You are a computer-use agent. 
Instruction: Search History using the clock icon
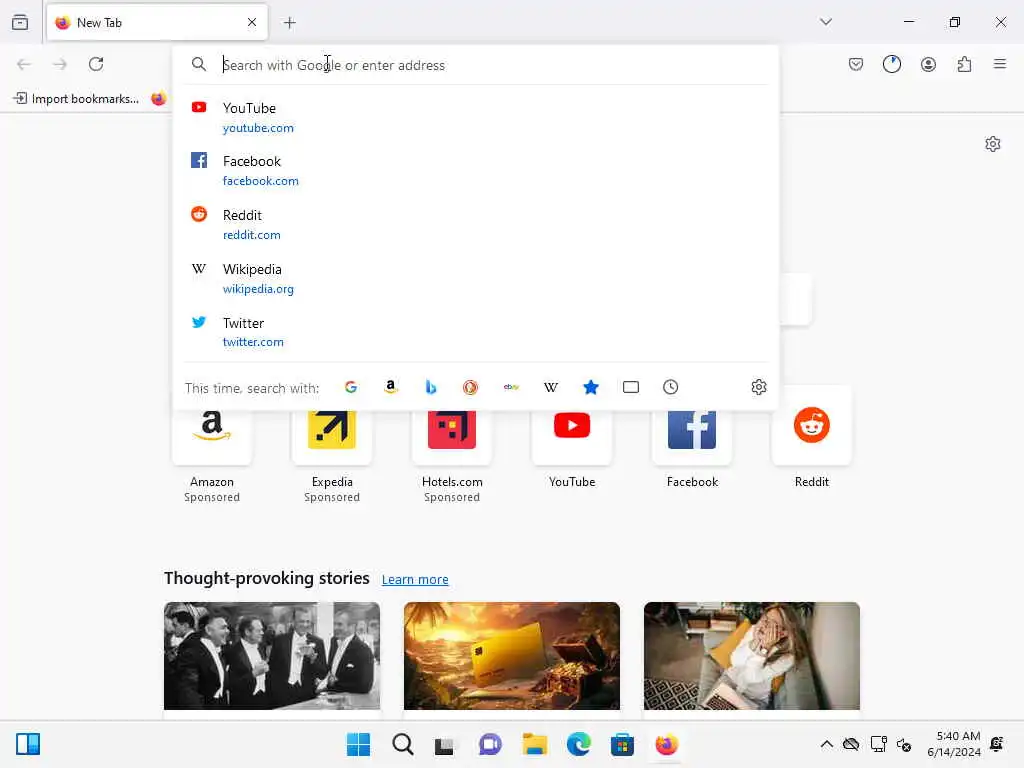(671, 387)
